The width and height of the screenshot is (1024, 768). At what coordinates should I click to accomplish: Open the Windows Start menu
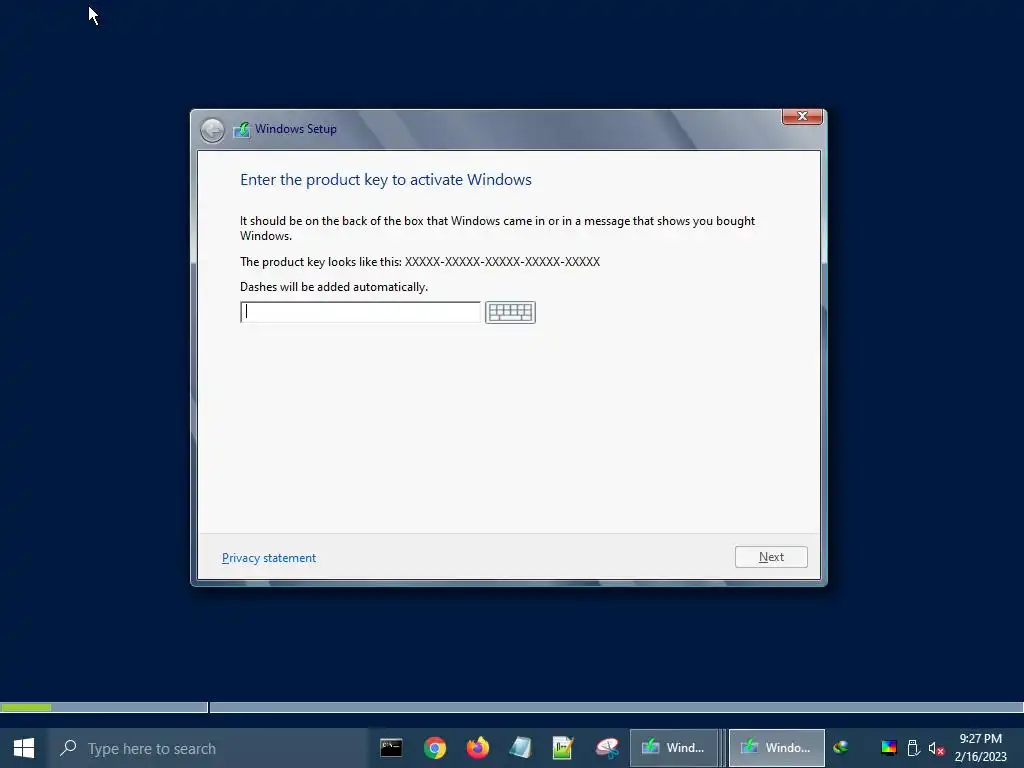[x=24, y=748]
